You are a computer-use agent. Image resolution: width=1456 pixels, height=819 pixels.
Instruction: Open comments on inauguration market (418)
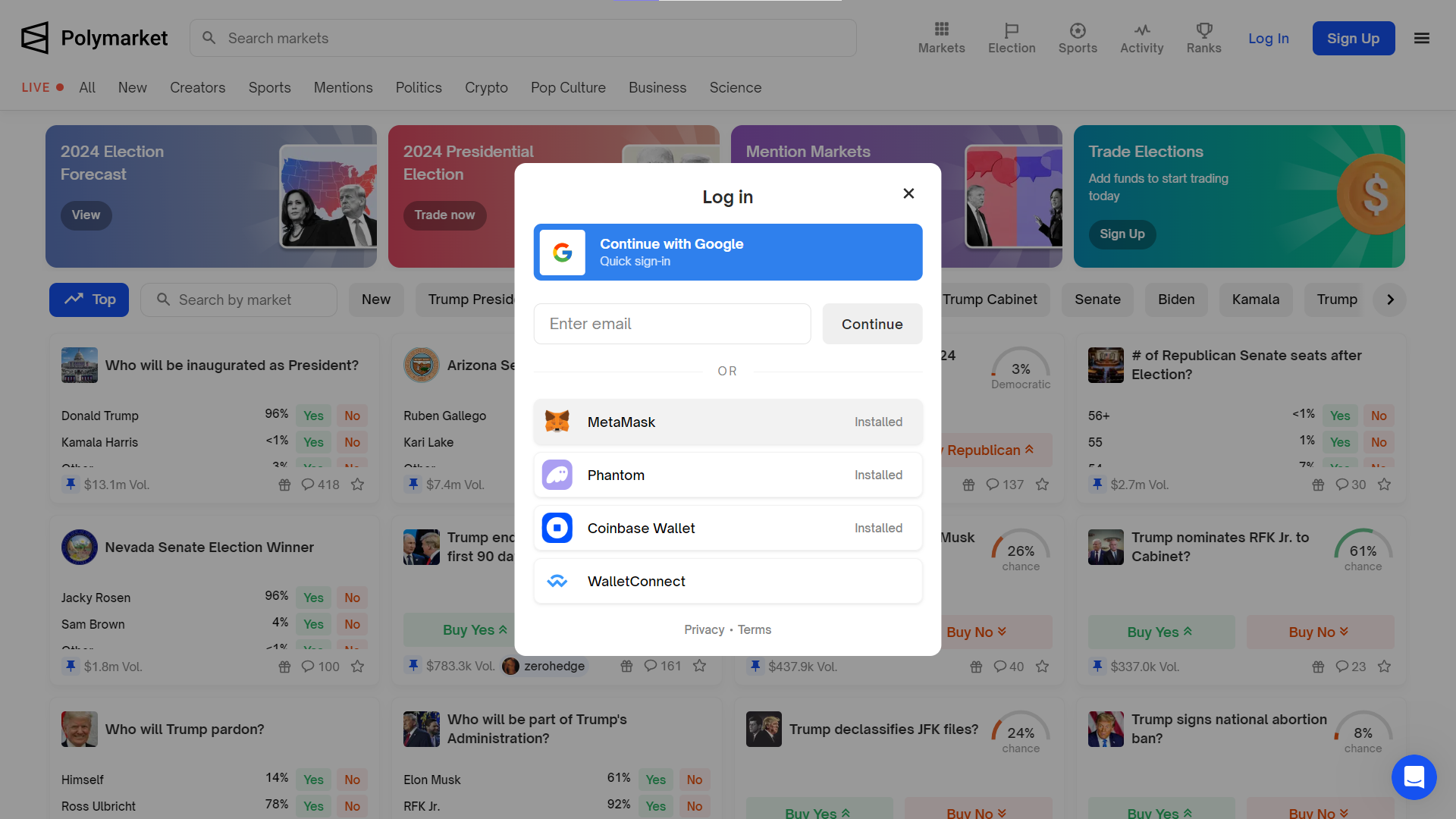pyautogui.click(x=320, y=485)
